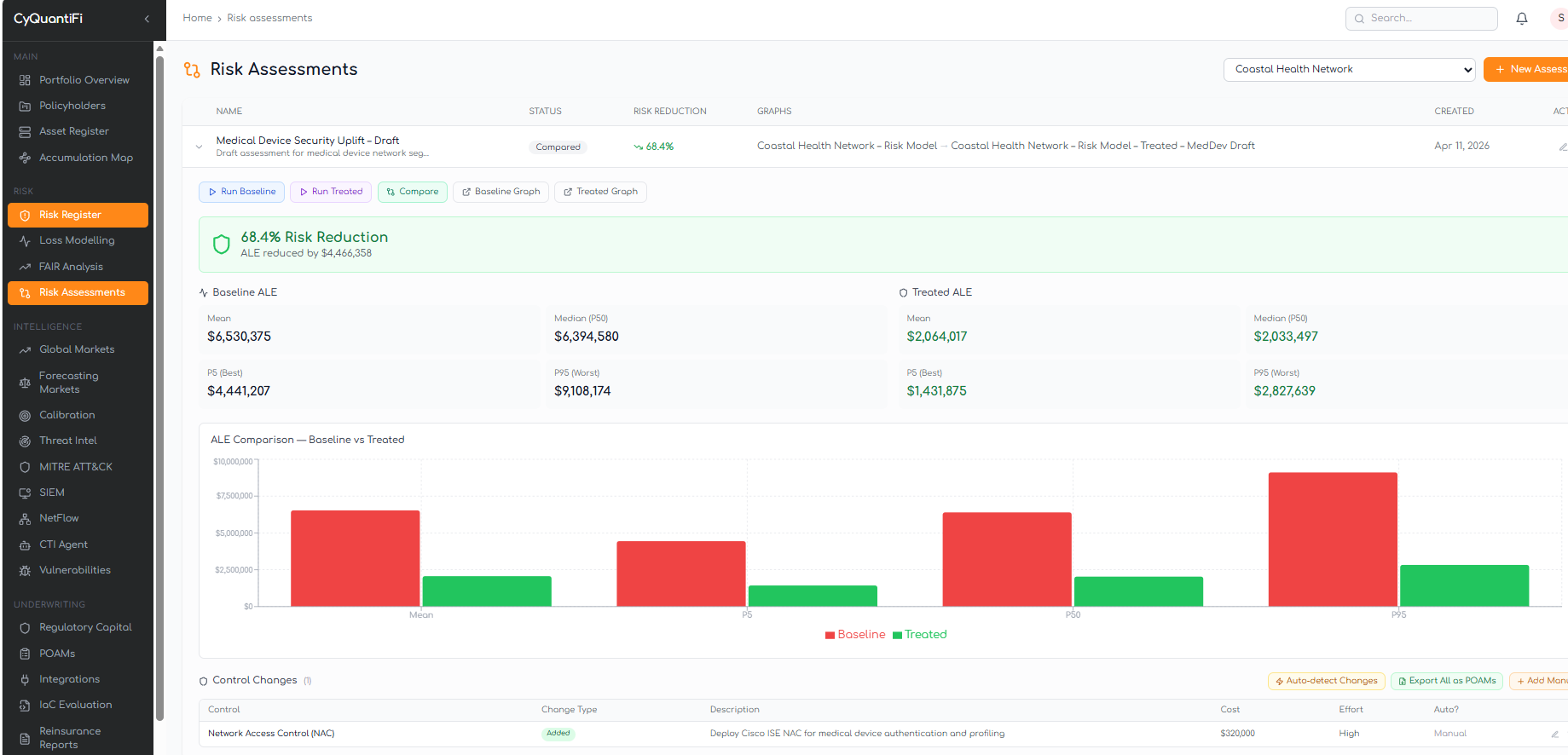Open the Vulnerabilities sidebar item
1568x755 pixels.
click(74, 570)
